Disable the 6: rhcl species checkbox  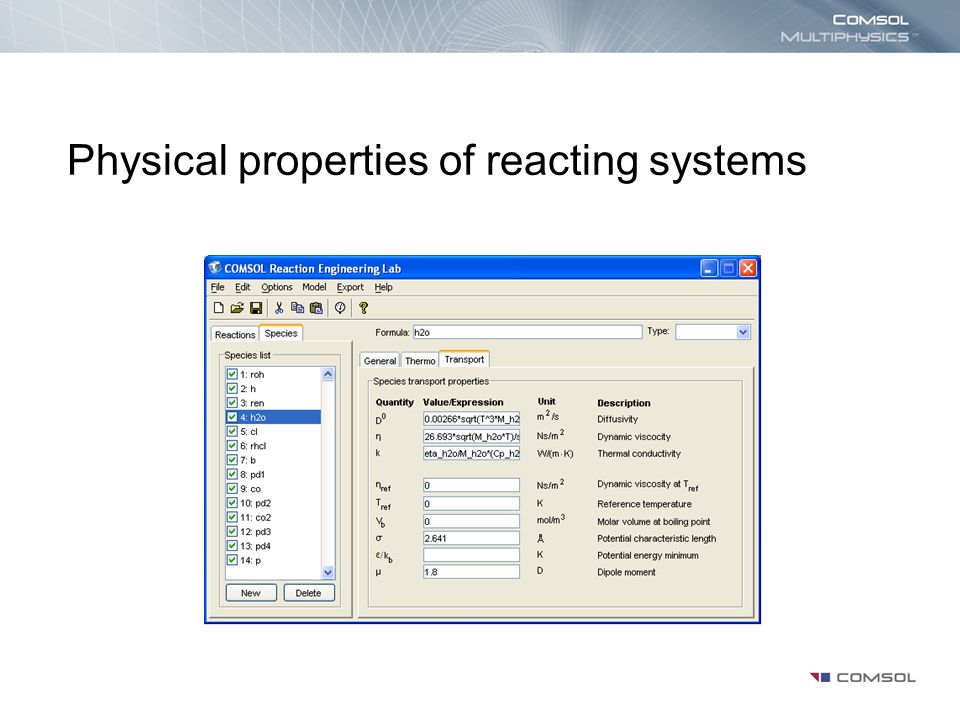click(x=232, y=446)
